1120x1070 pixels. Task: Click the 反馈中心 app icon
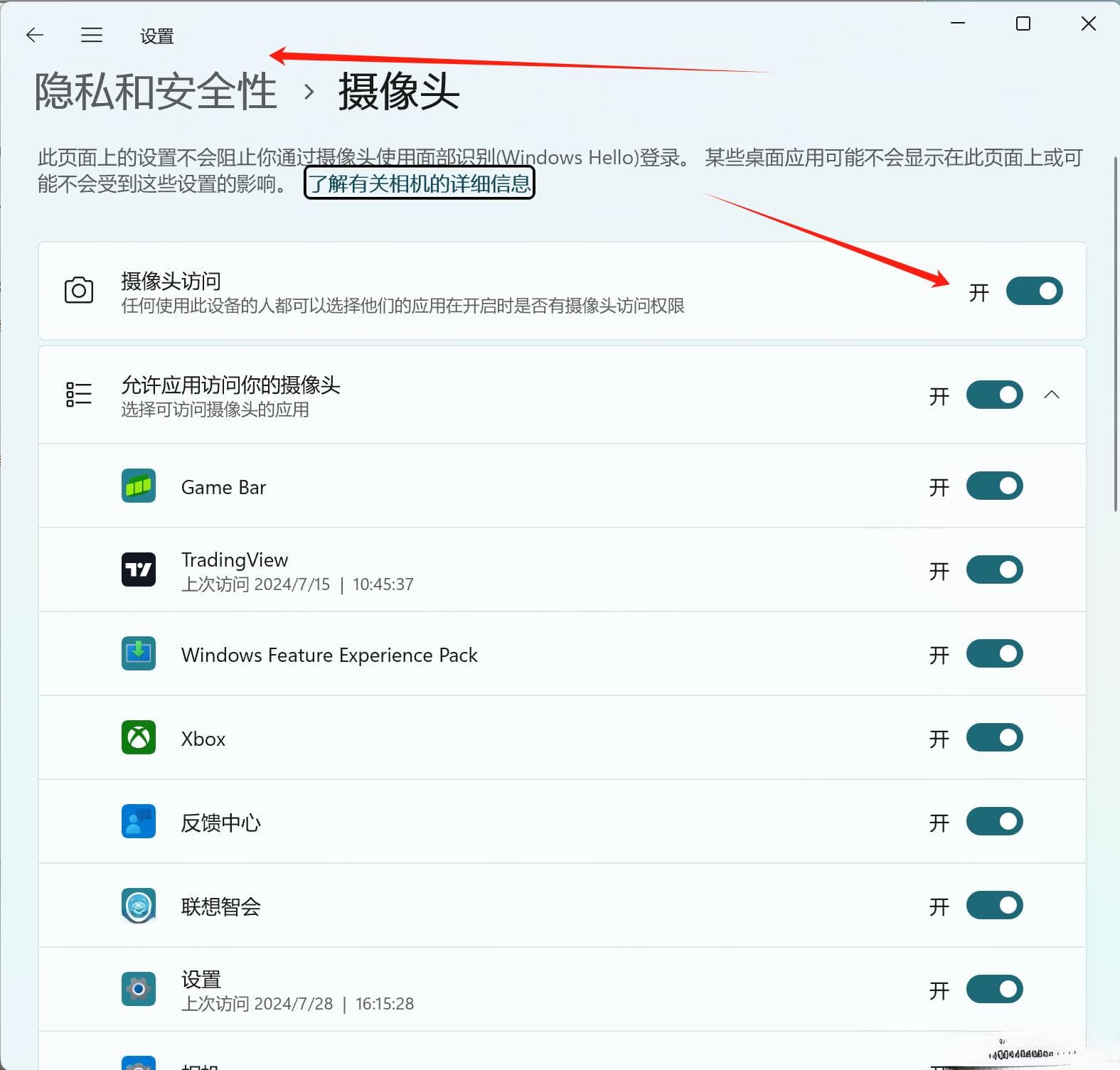click(x=139, y=822)
